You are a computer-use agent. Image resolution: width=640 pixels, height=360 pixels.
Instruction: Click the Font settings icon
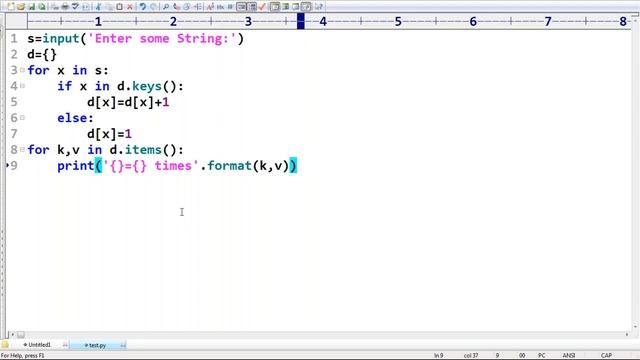tap(210, 7)
